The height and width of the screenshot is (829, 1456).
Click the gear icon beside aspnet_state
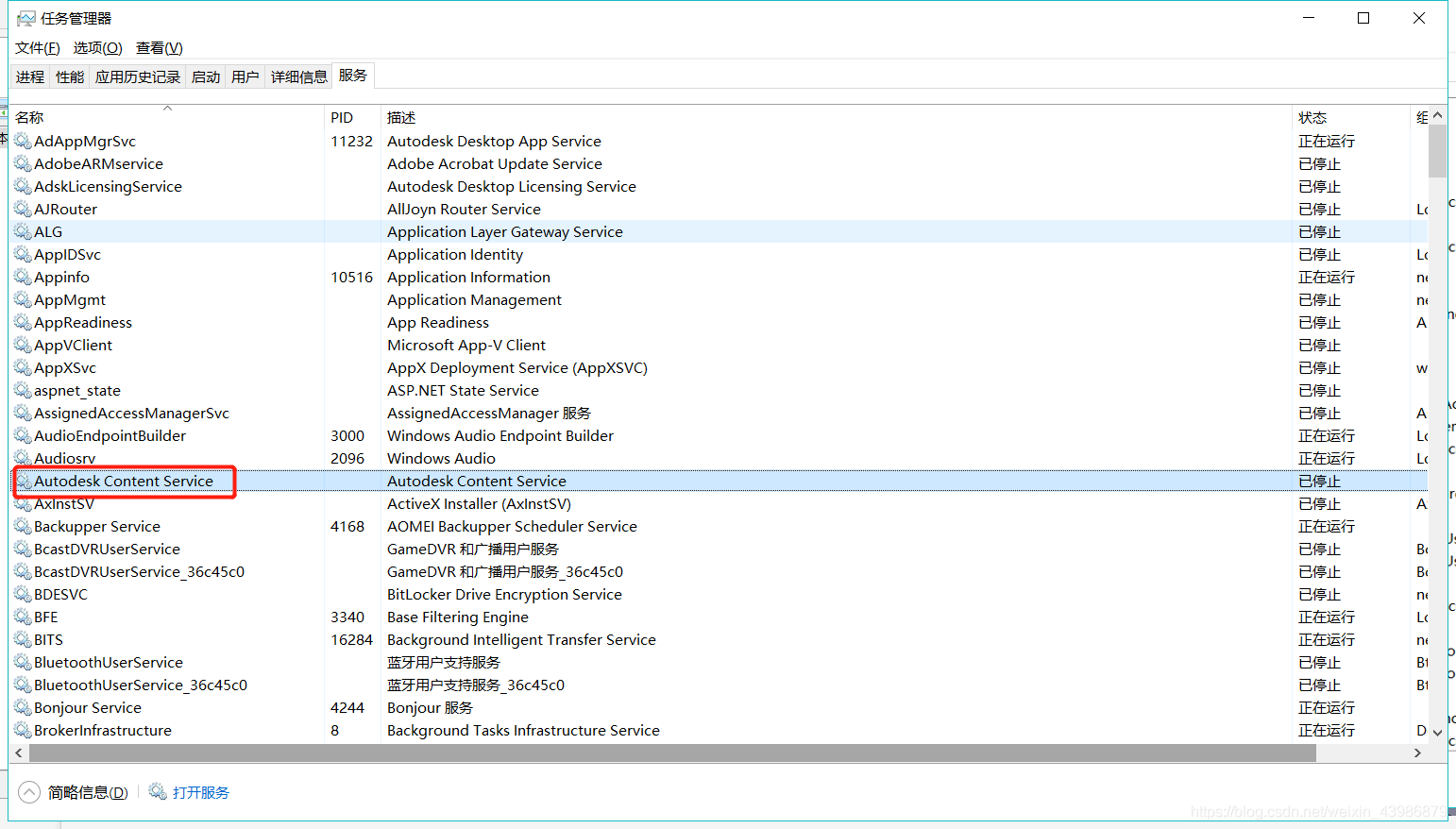pos(23,390)
